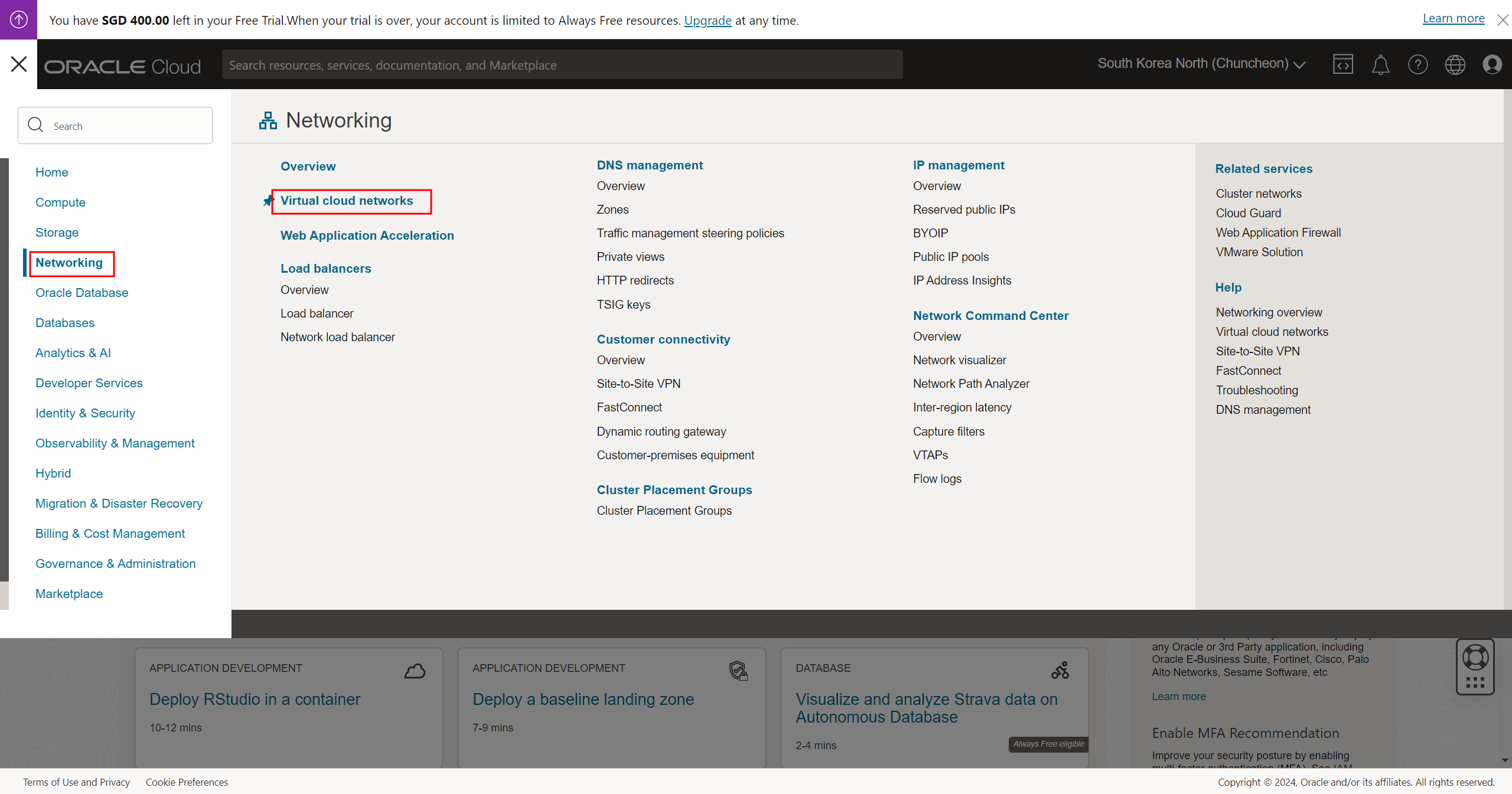1512x794 pixels.
Task: Expand the South Korea North region dropdown
Action: (1201, 64)
